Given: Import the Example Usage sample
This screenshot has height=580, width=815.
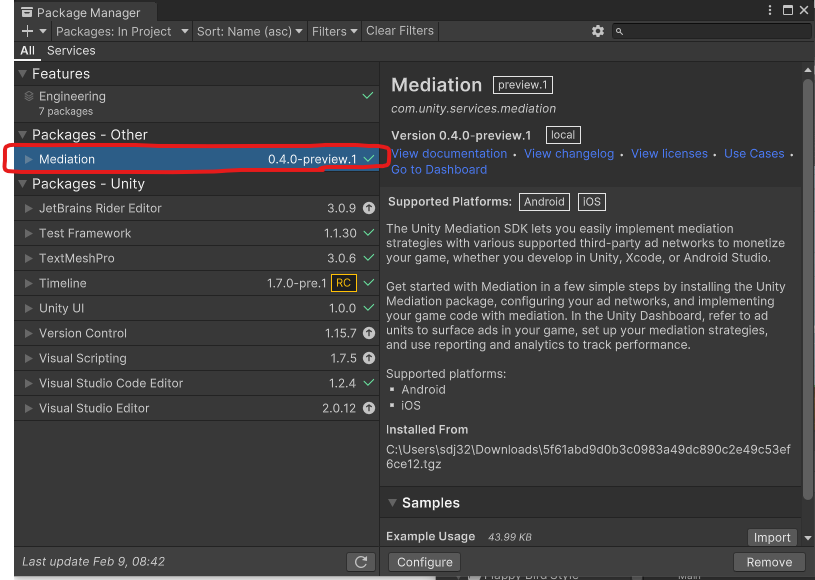Looking at the screenshot, I should (x=772, y=537).
